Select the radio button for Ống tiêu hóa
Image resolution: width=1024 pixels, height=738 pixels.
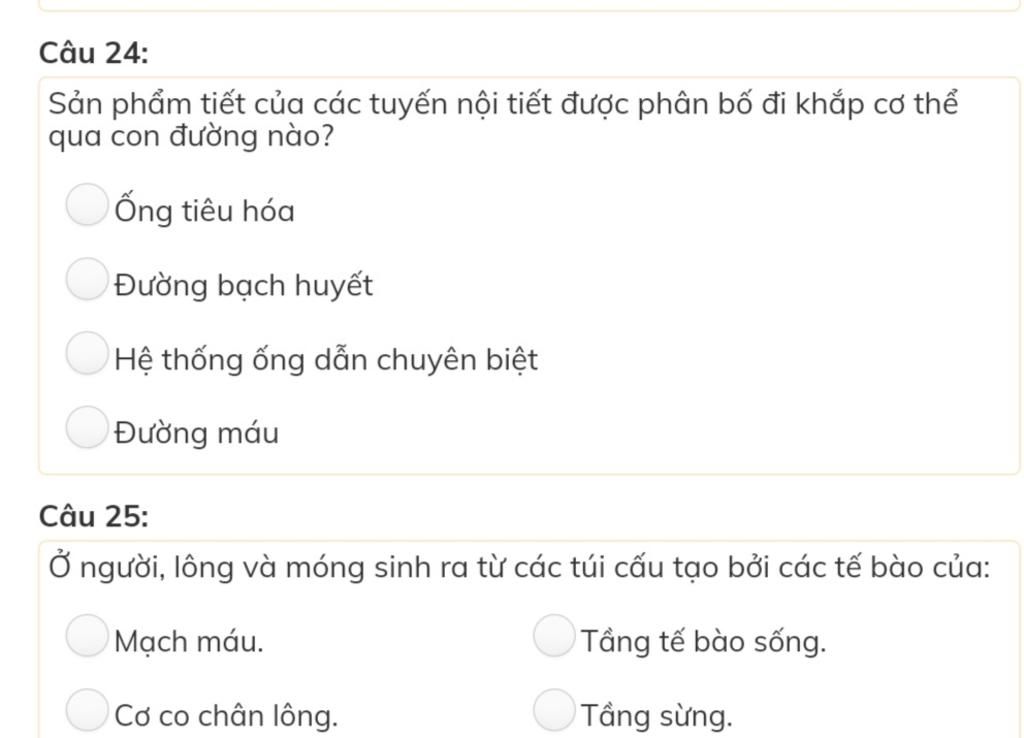tap(87, 204)
